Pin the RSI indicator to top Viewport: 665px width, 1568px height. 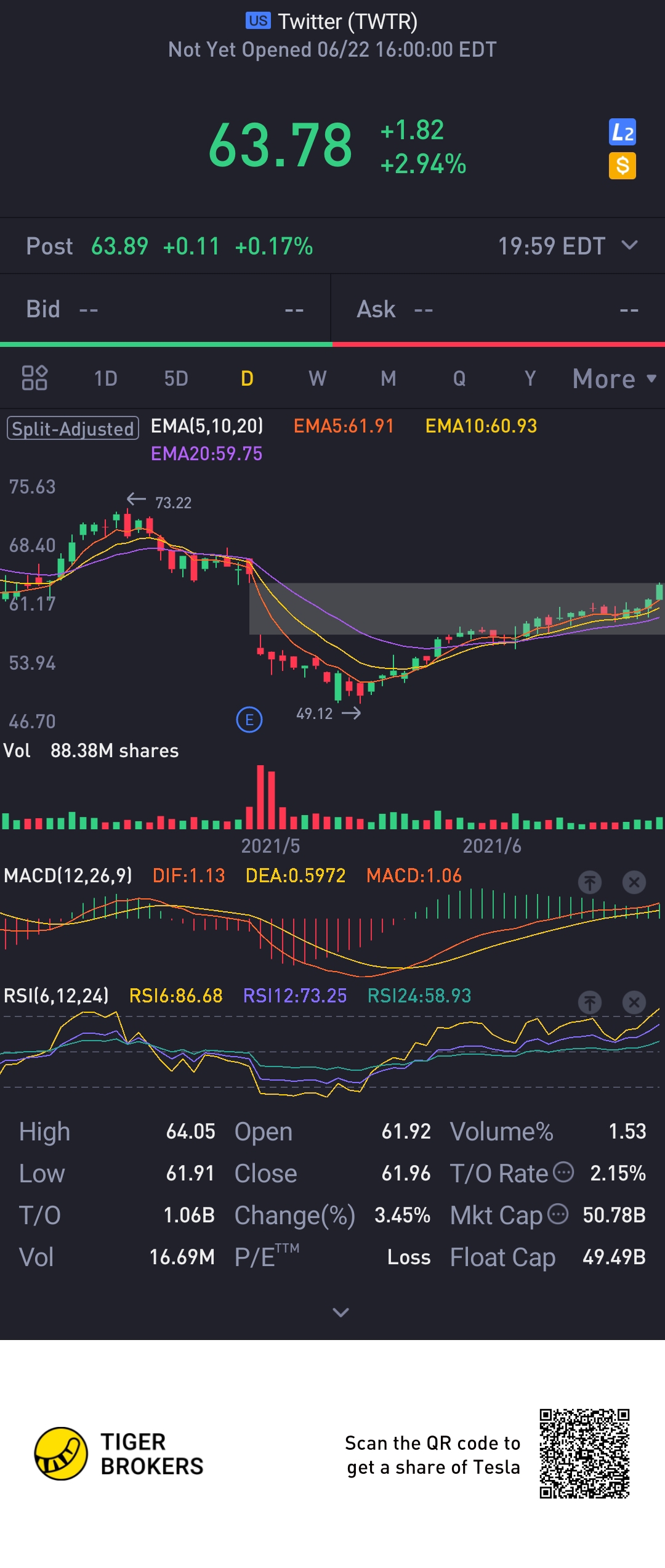click(x=590, y=1002)
